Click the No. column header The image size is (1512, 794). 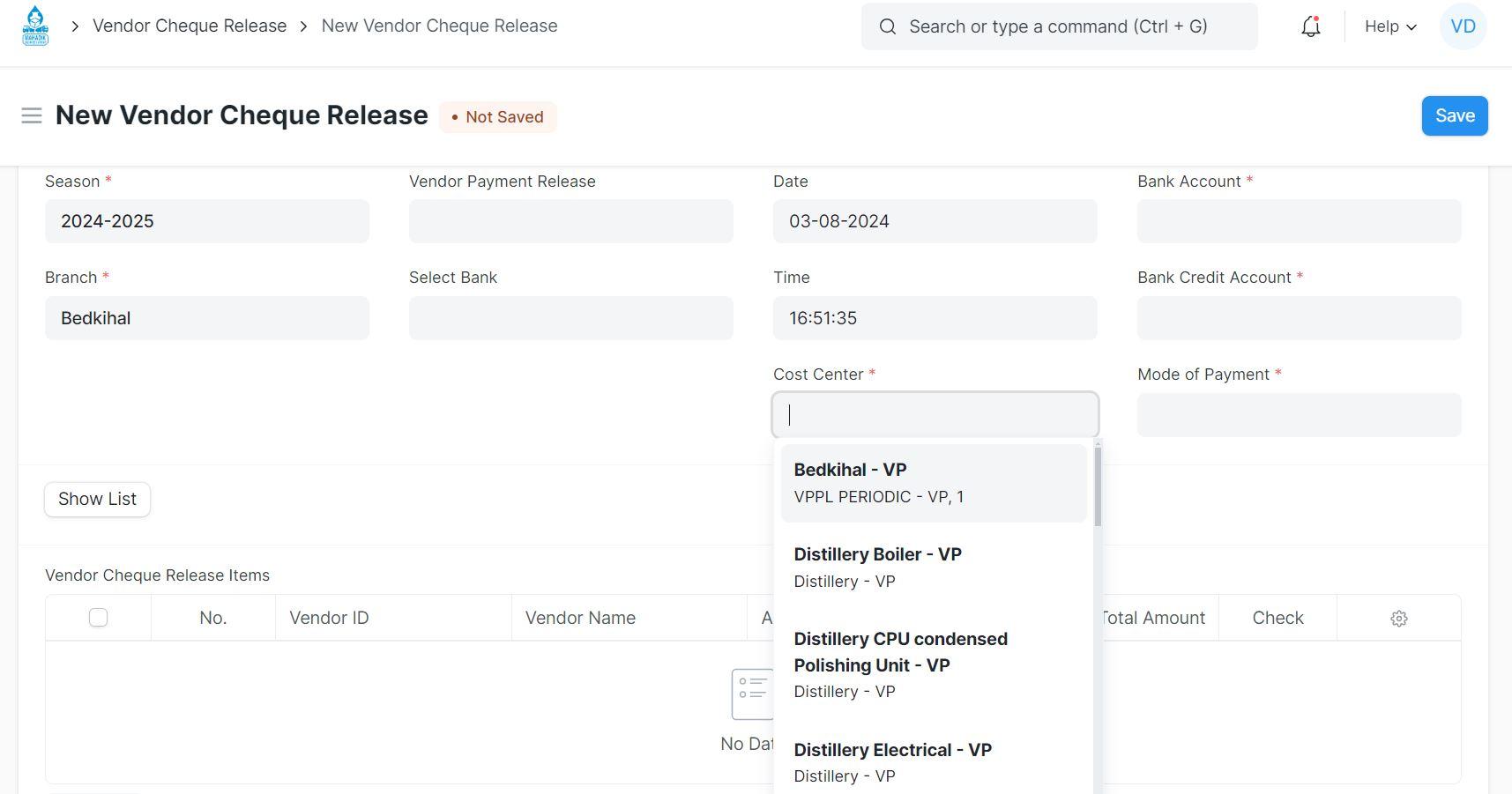[x=213, y=618]
